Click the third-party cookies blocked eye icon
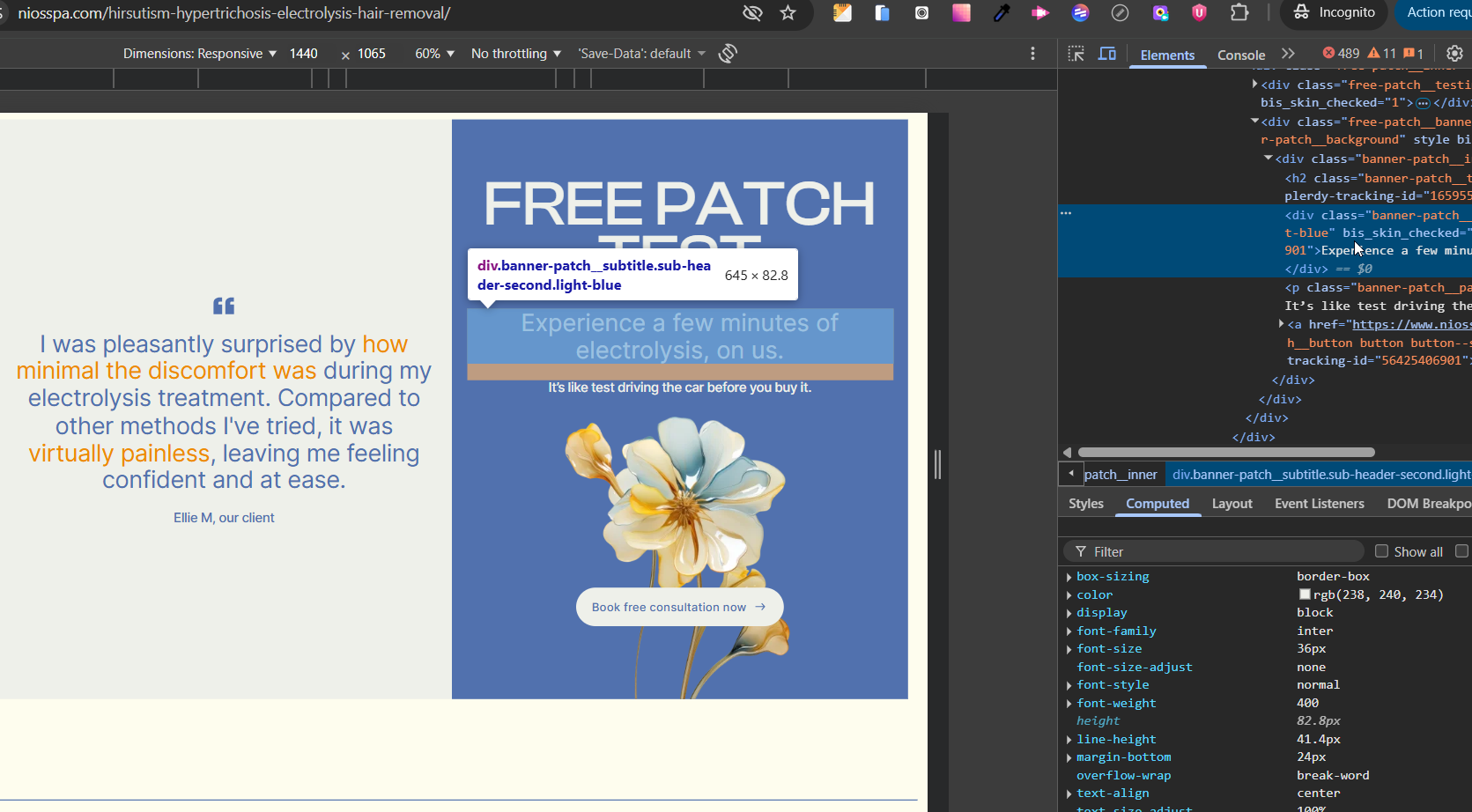The image size is (1472, 812). (751, 12)
